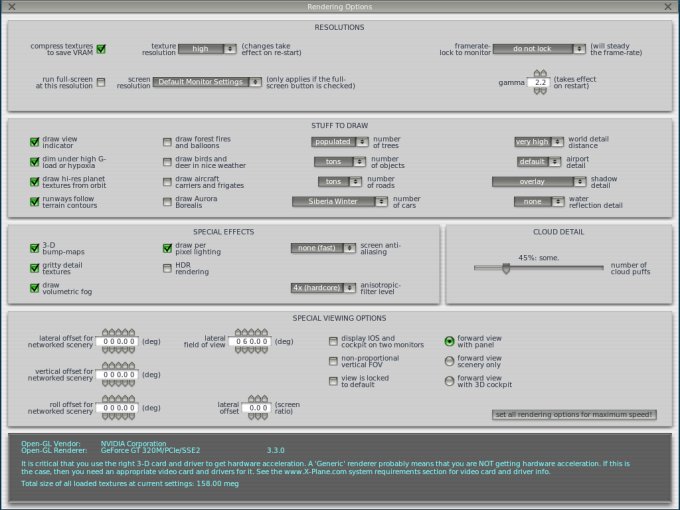Screen dimensions: 680x510
Task: Enable draw forest fires and balloons
Action: (x=167, y=142)
